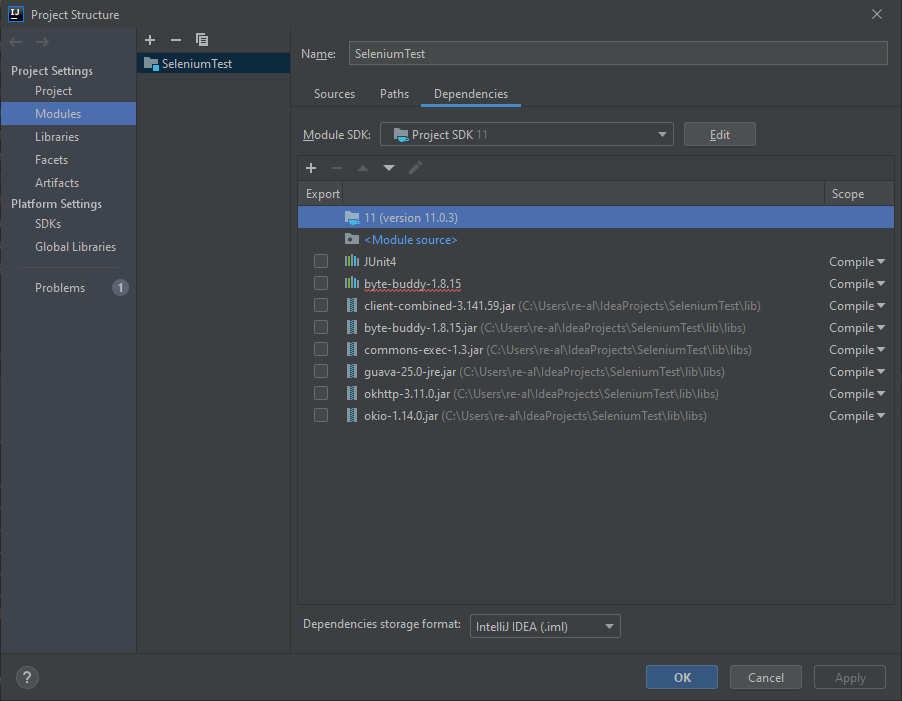Open Dependencies storage format dropdown

pos(545,626)
